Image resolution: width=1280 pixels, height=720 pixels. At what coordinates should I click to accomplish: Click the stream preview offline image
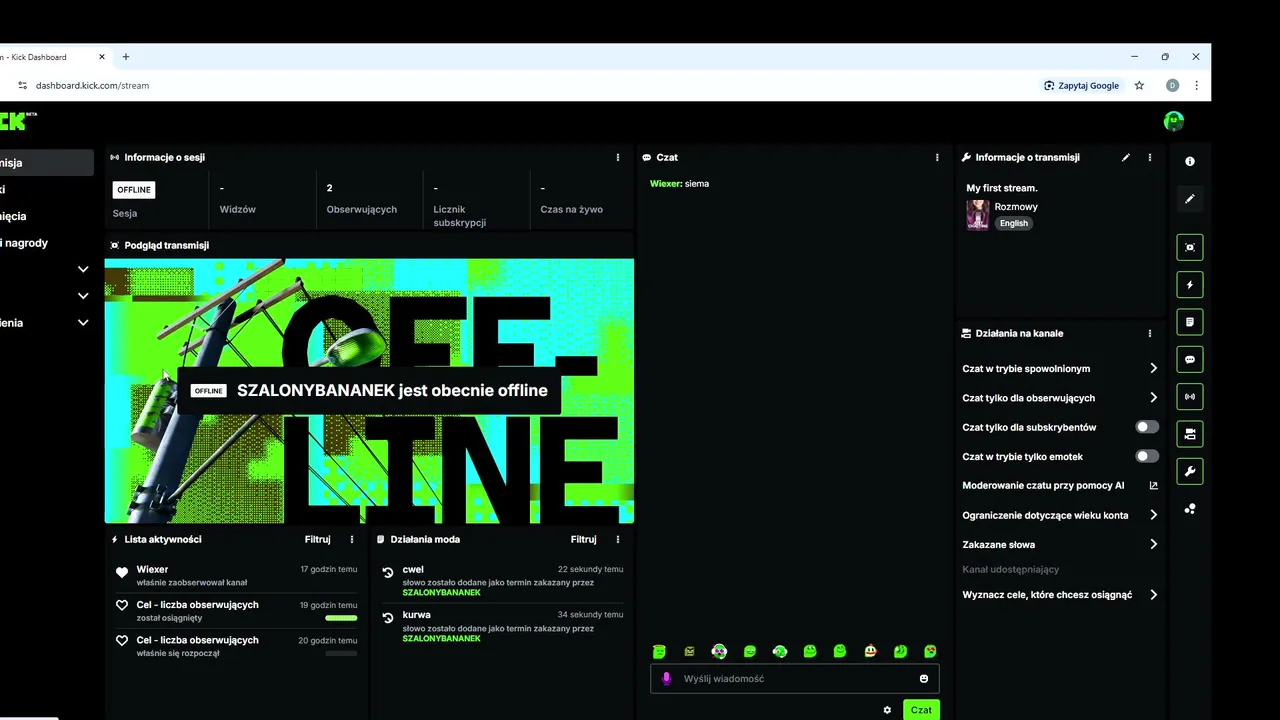coord(369,391)
